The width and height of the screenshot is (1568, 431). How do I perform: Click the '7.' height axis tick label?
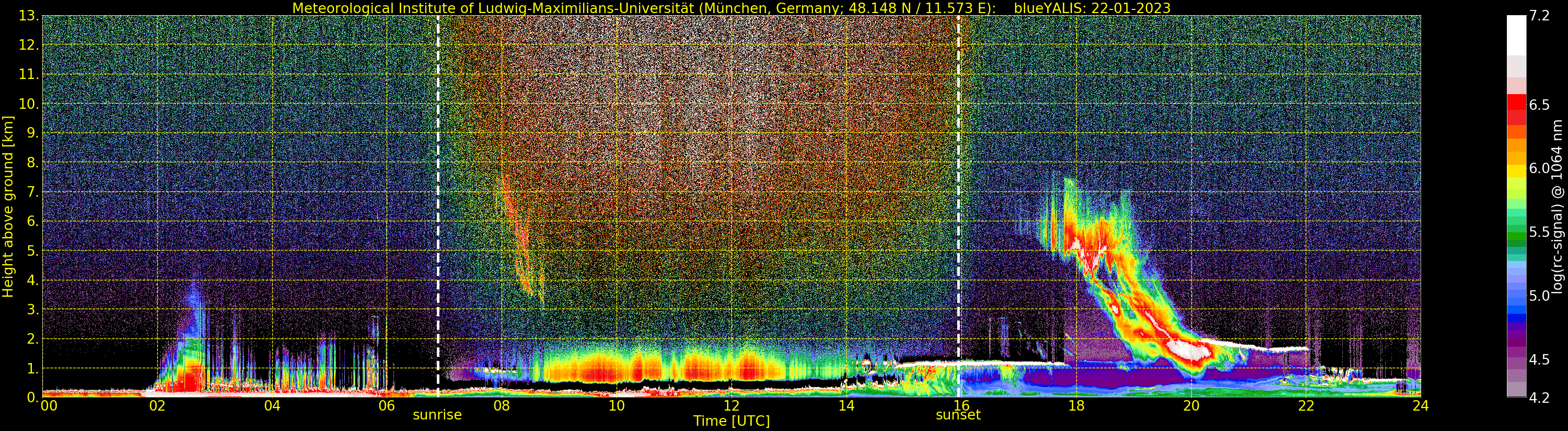click(33, 192)
